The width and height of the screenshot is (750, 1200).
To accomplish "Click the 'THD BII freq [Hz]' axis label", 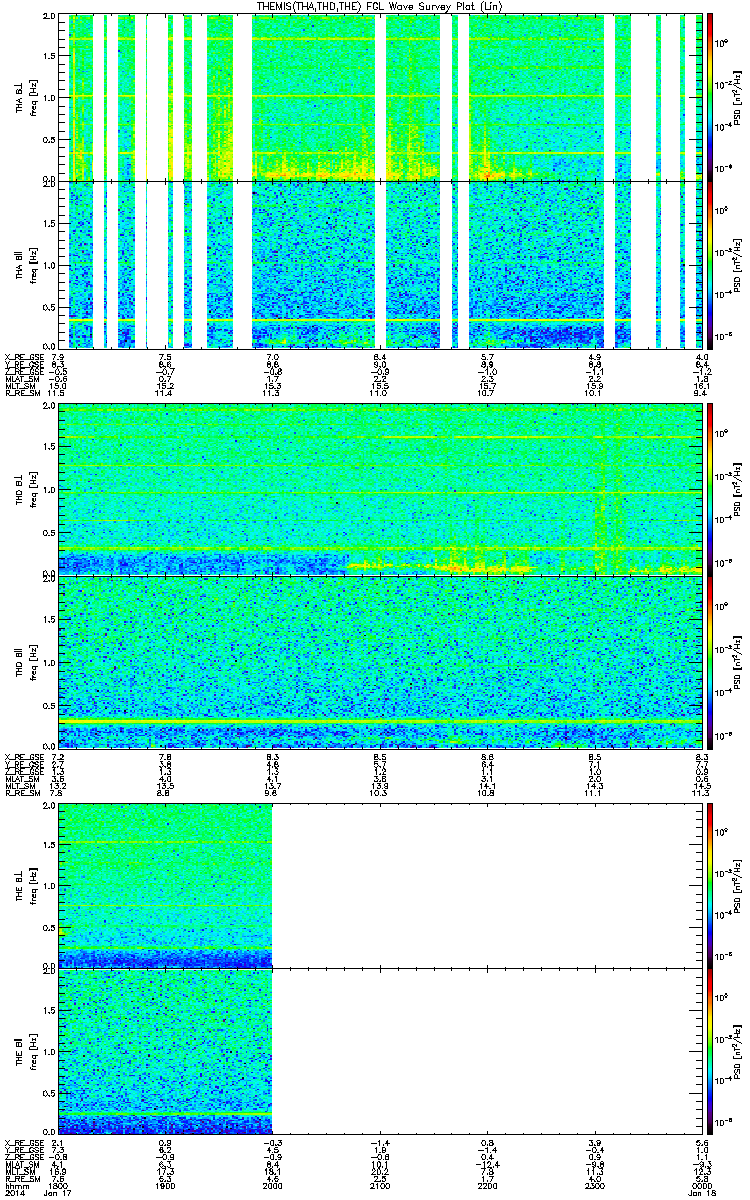I will pyautogui.click(x=25, y=661).
